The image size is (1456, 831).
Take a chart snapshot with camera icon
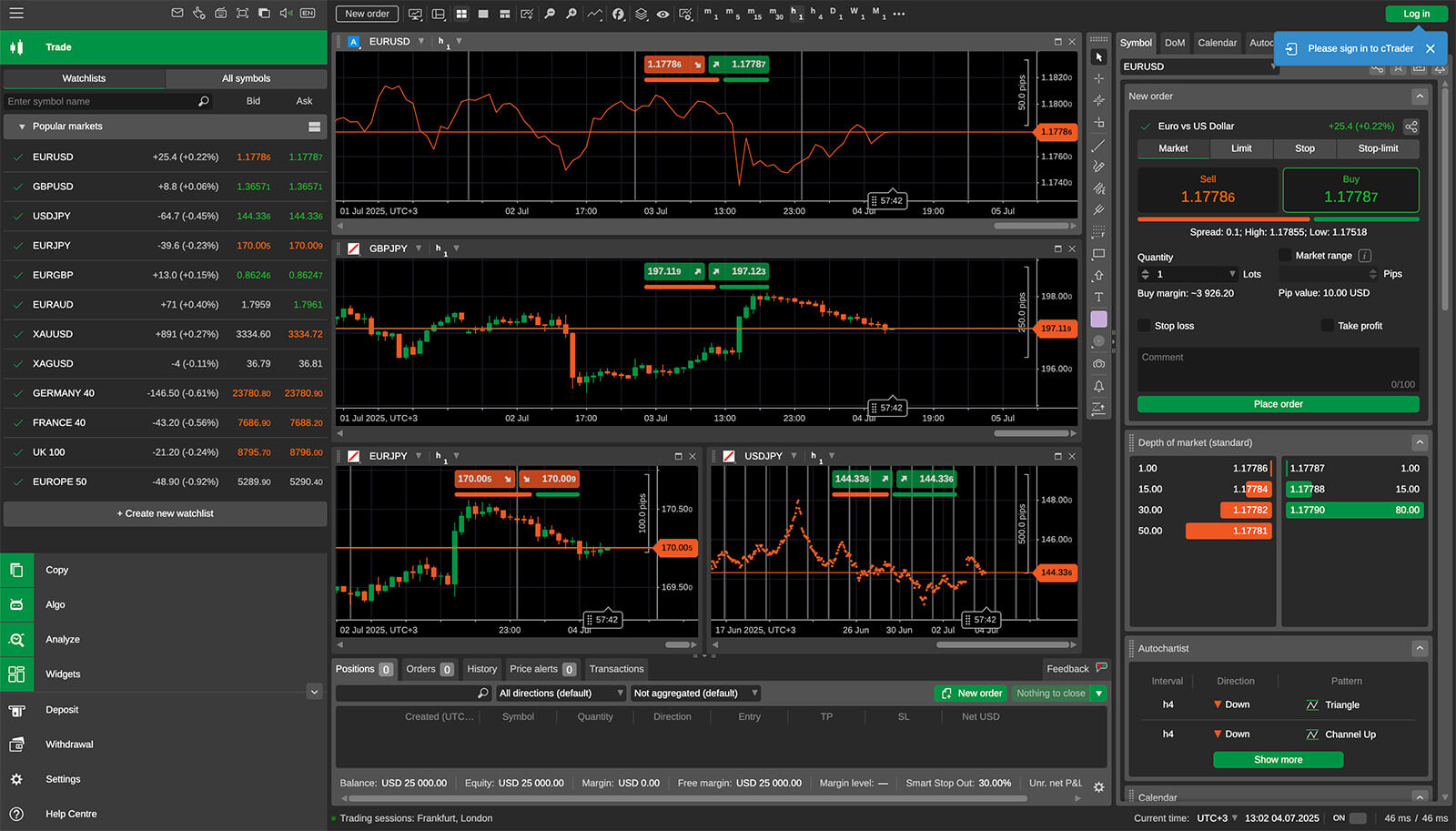click(1098, 363)
